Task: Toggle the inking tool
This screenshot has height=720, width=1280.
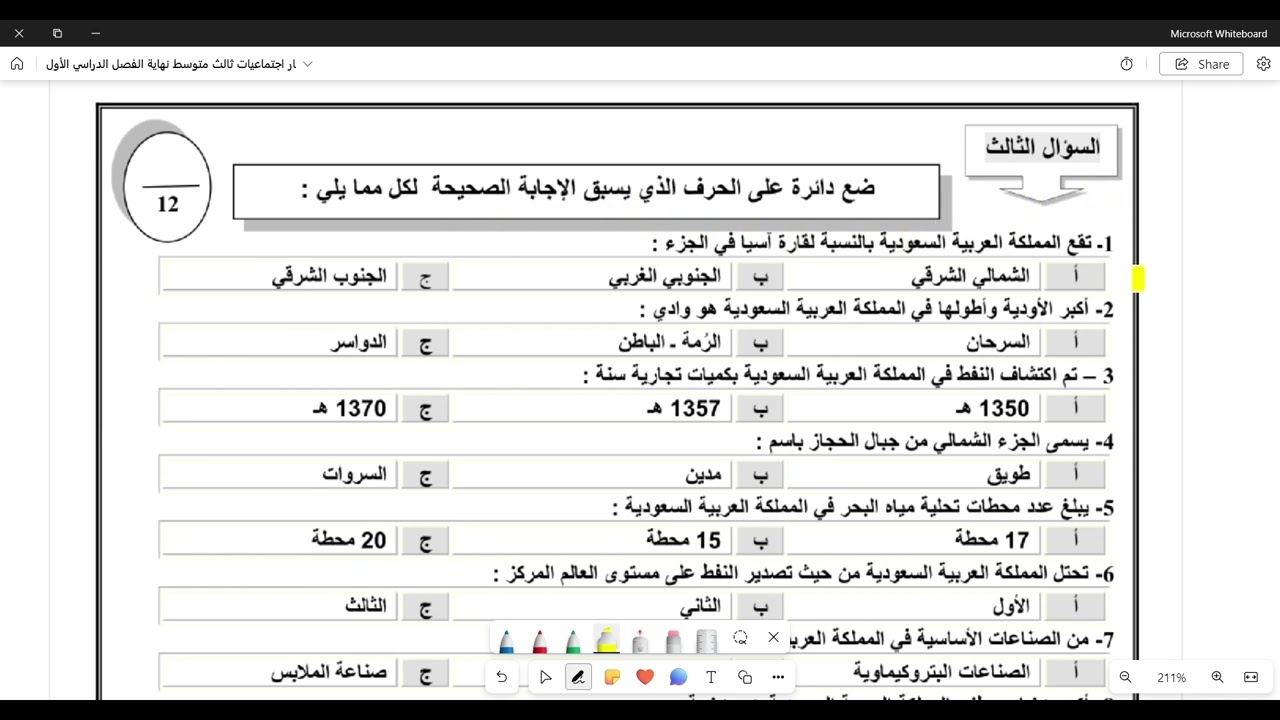Action: click(578, 677)
